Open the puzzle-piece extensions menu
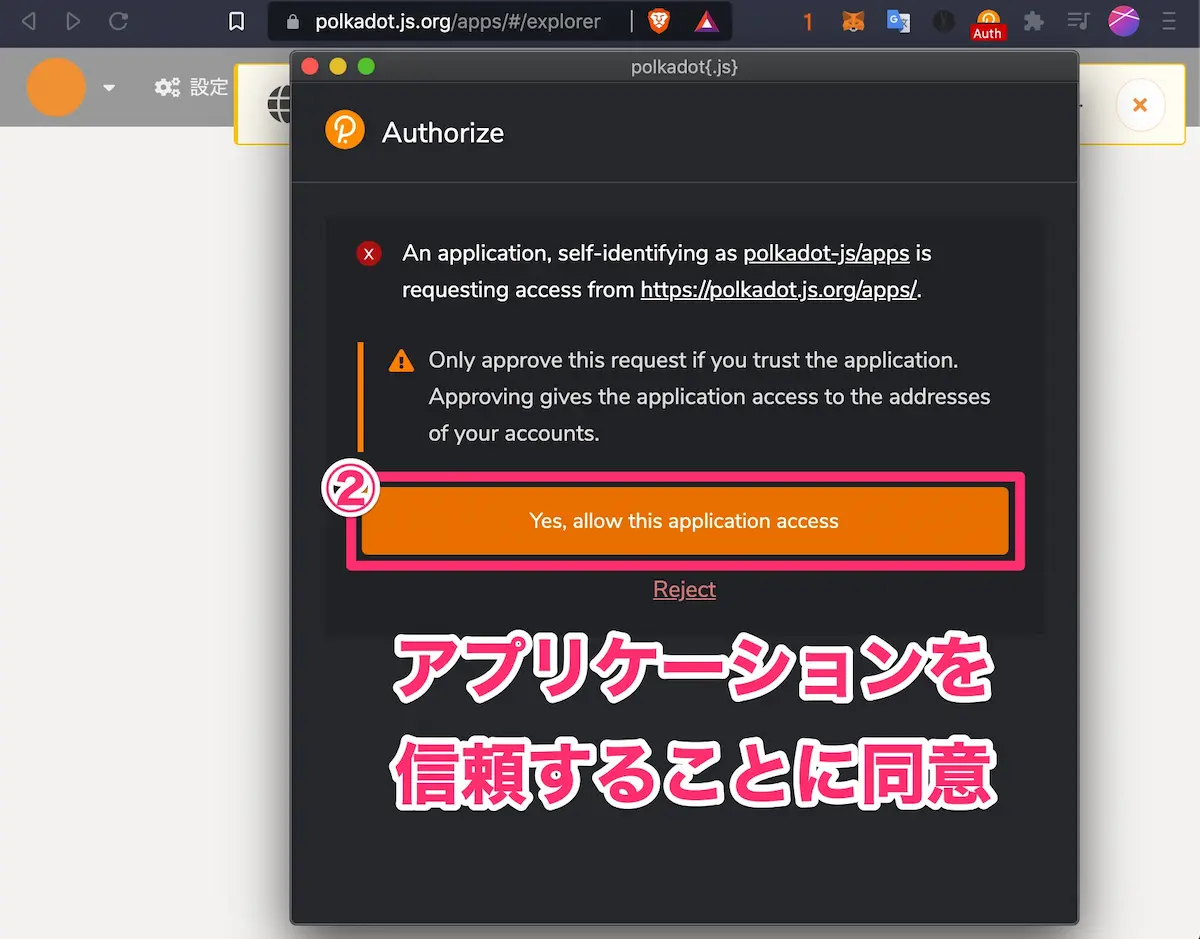This screenshot has width=1200, height=939. coord(1034,21)
